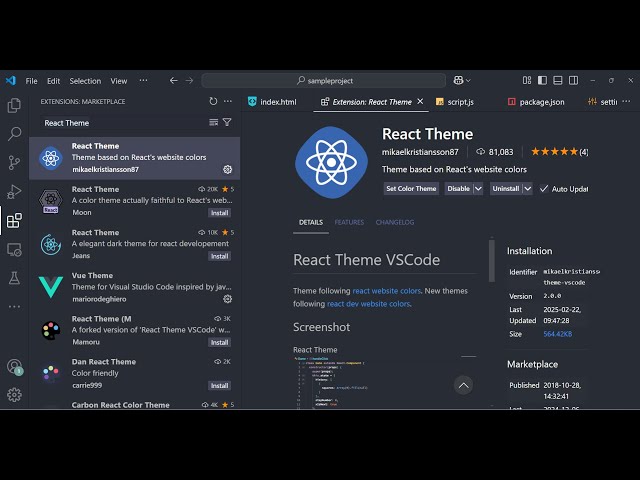Open the dropdown arrow next to Uninstall

527,188
